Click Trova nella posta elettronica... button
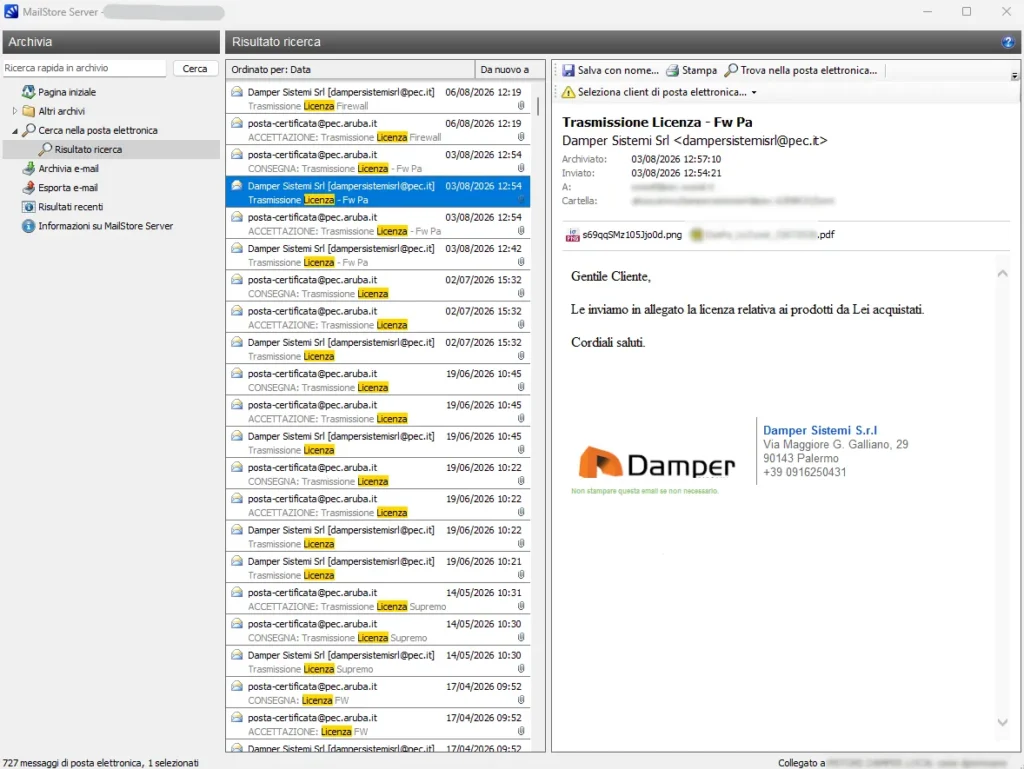The width and height of the screenshot is (1024, 769). coord(801,70)
